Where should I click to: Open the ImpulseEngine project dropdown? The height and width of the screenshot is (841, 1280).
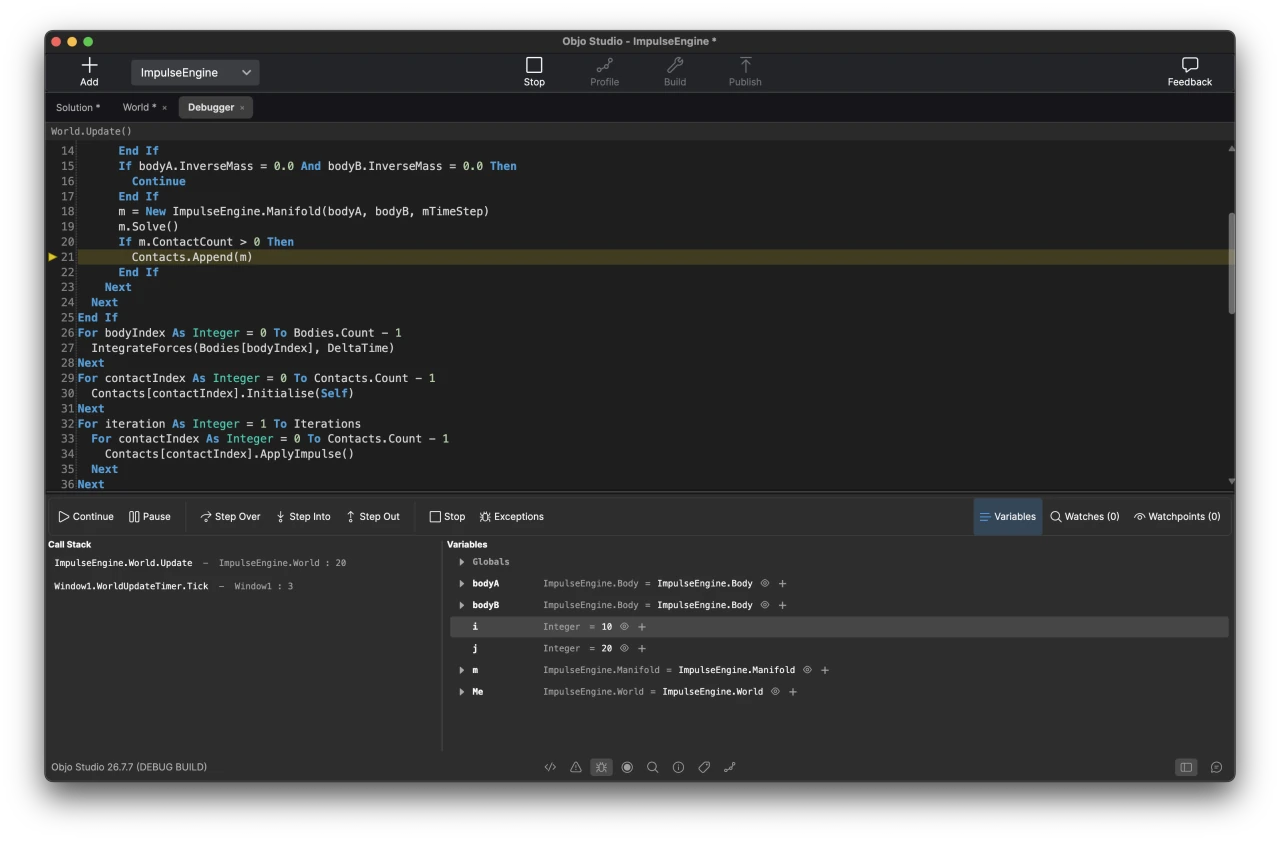tap(195, 73)
